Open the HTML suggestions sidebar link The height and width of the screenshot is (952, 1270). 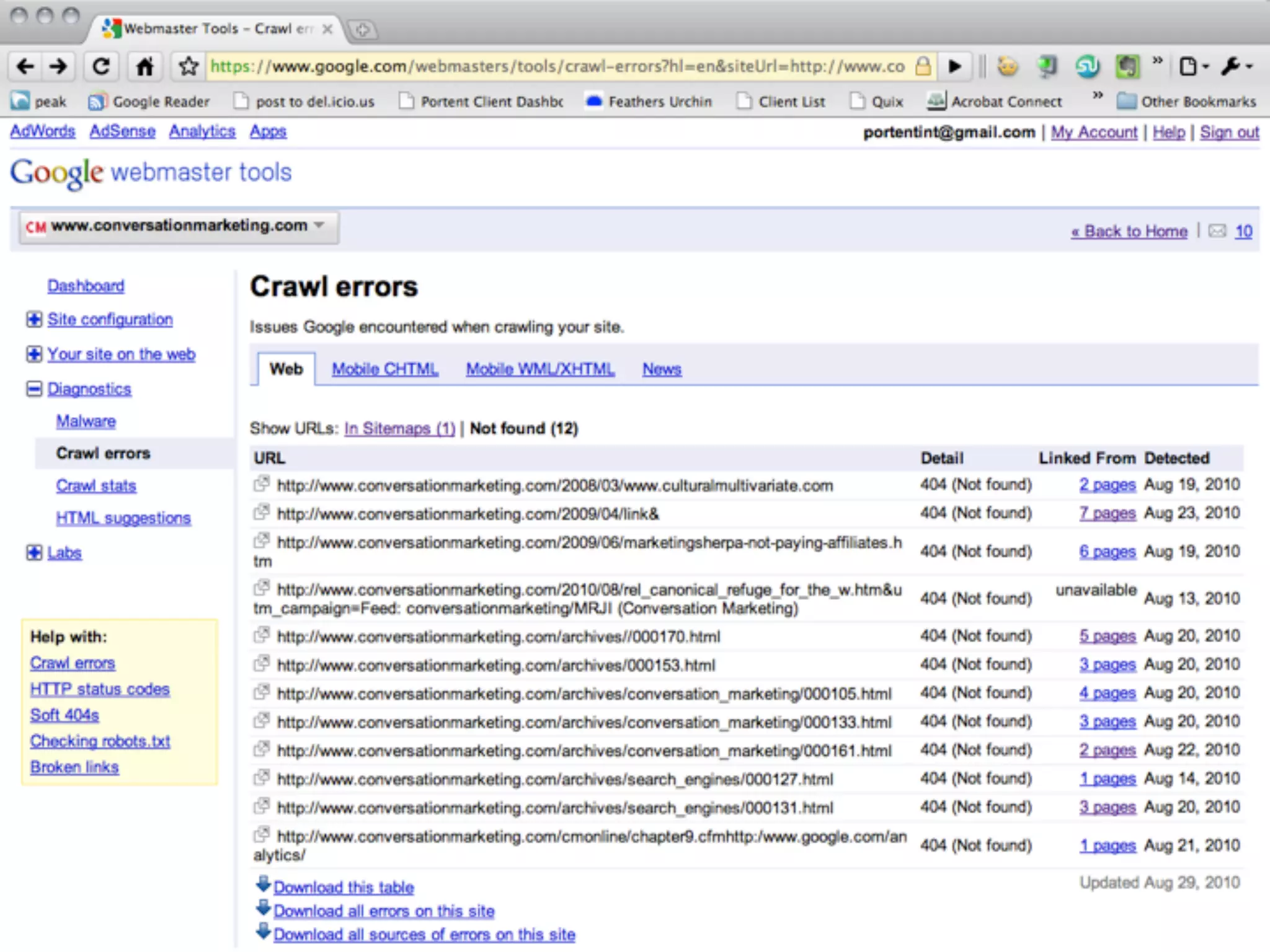(123, 518)
